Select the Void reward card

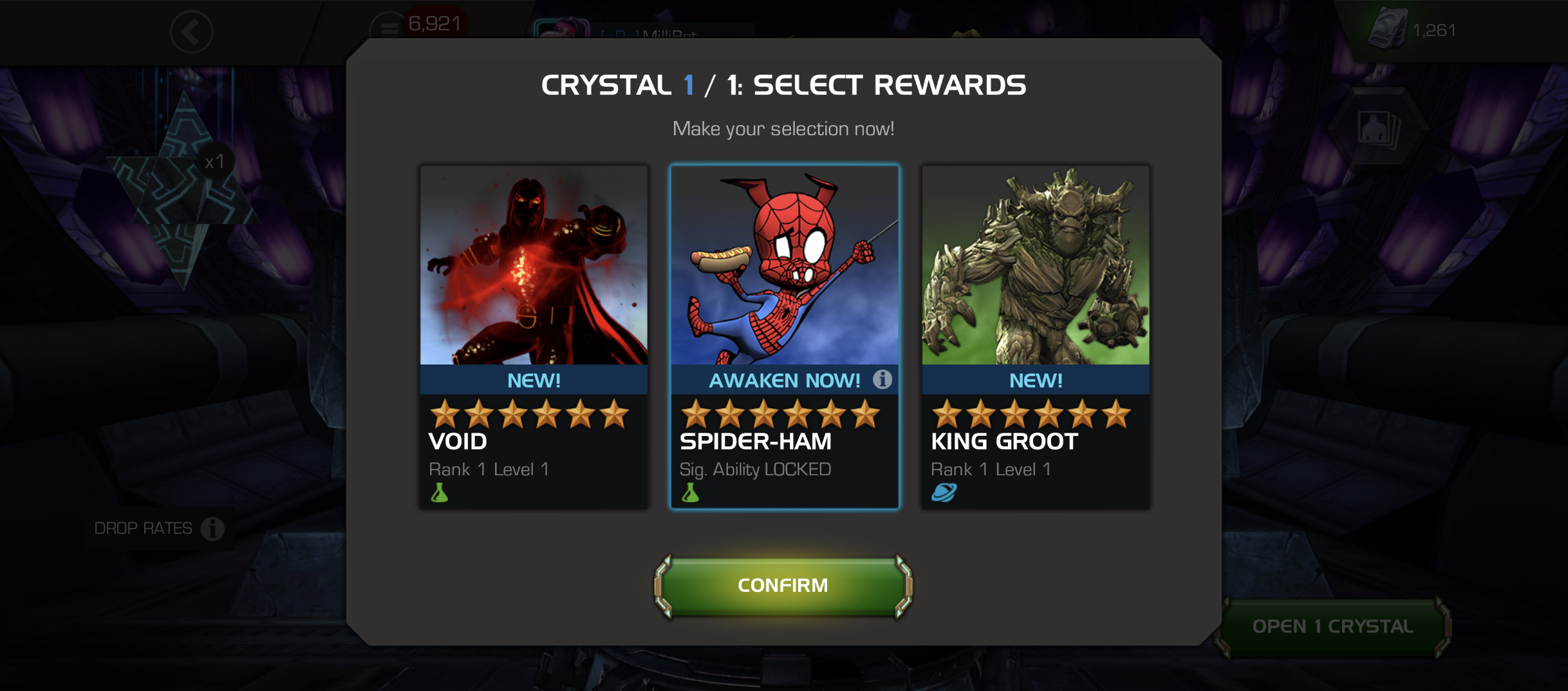[534, 337]
